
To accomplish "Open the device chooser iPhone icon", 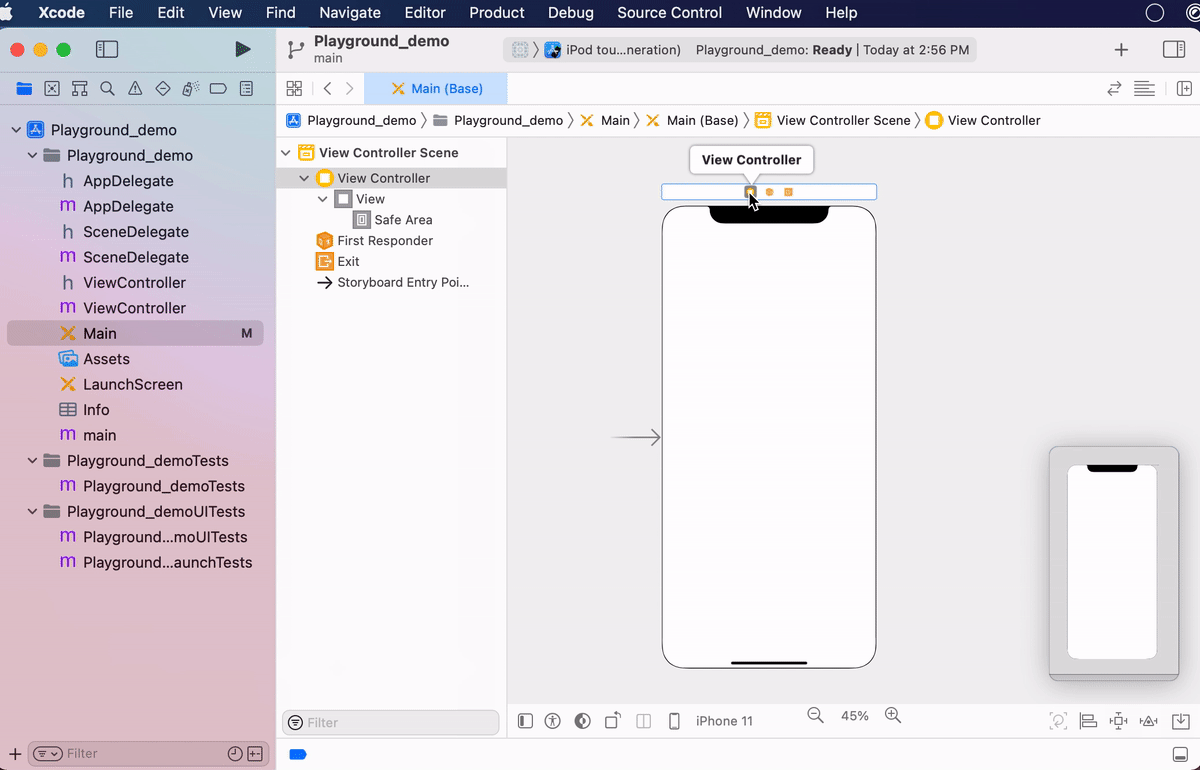I will click(674, 720).
